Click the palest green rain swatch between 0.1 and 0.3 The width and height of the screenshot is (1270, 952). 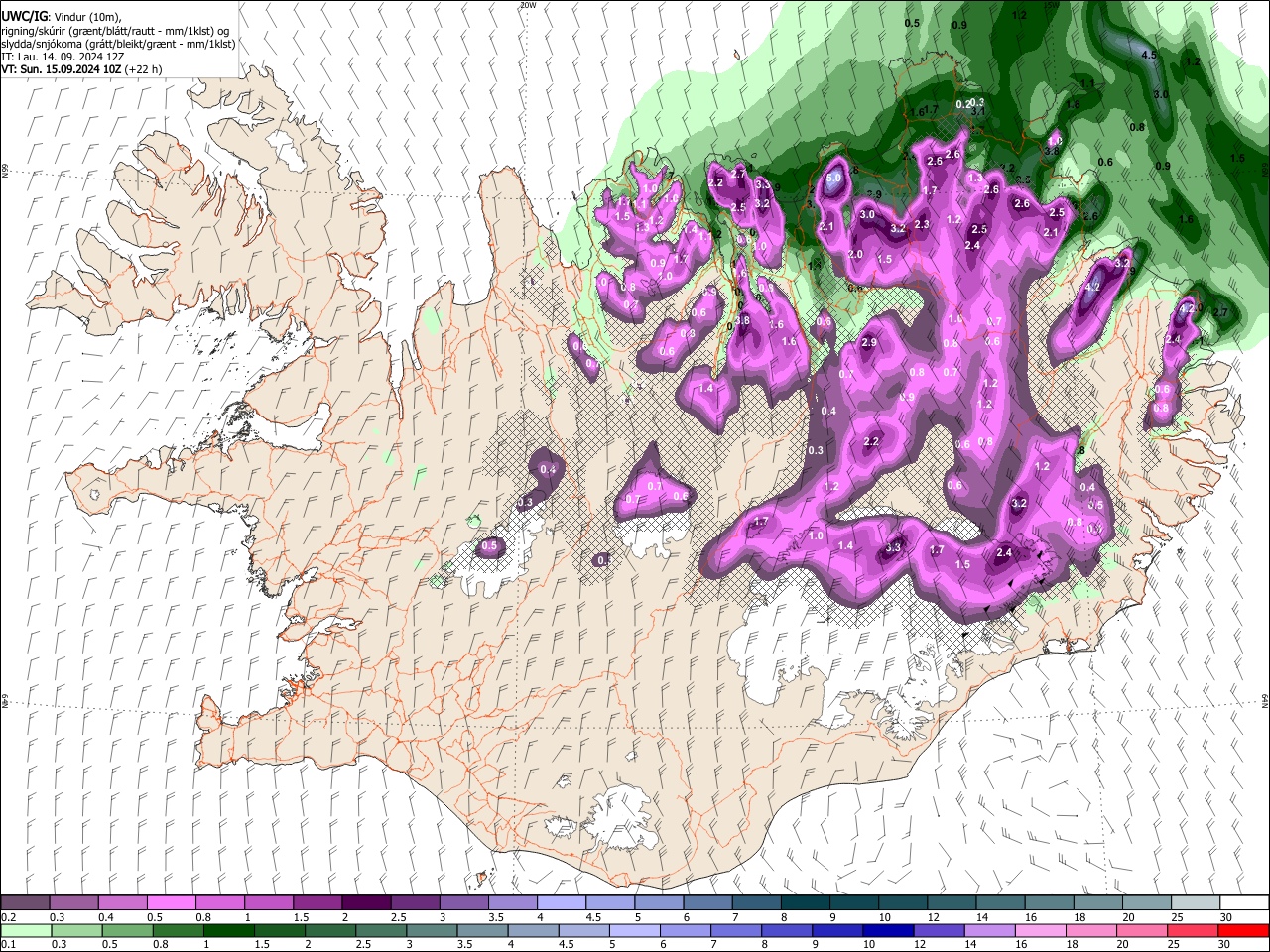(26, 930)
